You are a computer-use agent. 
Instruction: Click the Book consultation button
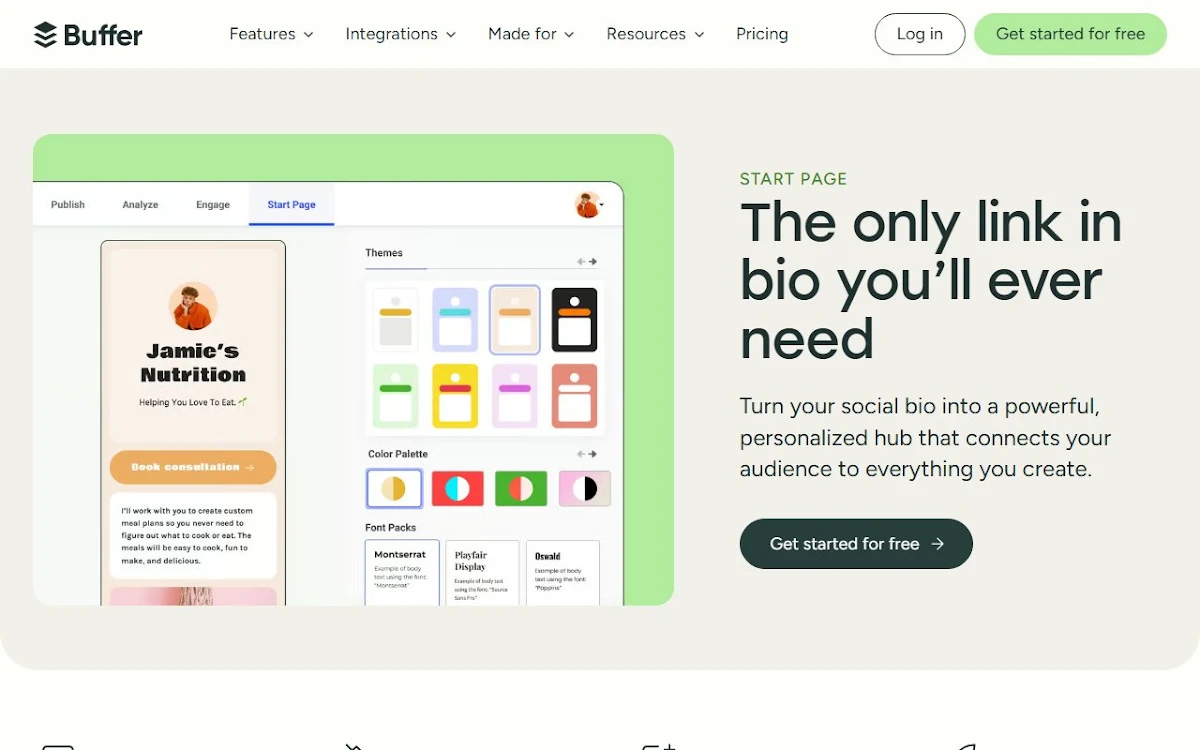click(x=193, y=467)
